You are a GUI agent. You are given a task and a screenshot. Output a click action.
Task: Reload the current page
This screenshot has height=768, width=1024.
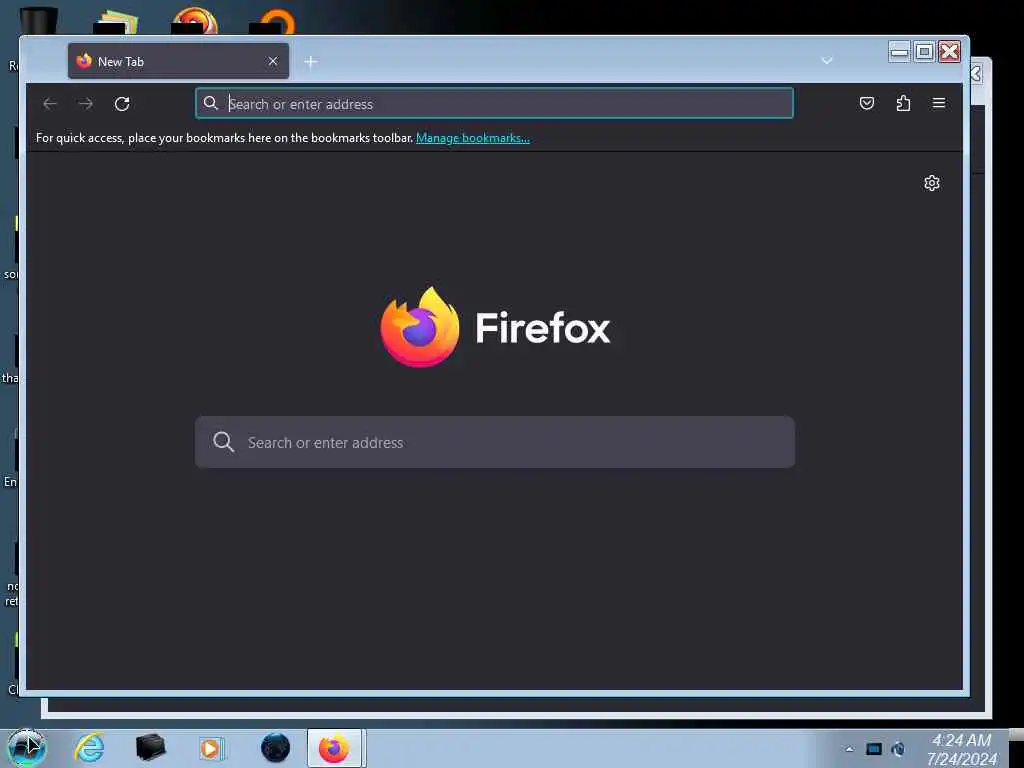click(122, 104)
